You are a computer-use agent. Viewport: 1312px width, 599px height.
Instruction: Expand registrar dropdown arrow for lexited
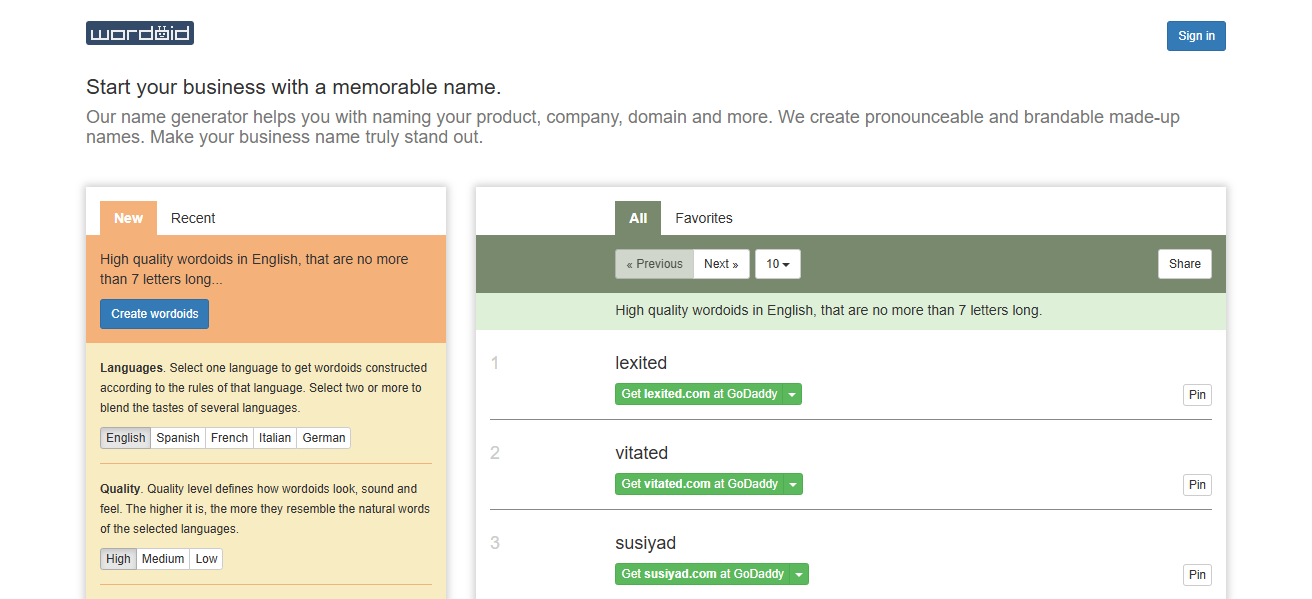[792, 394]
